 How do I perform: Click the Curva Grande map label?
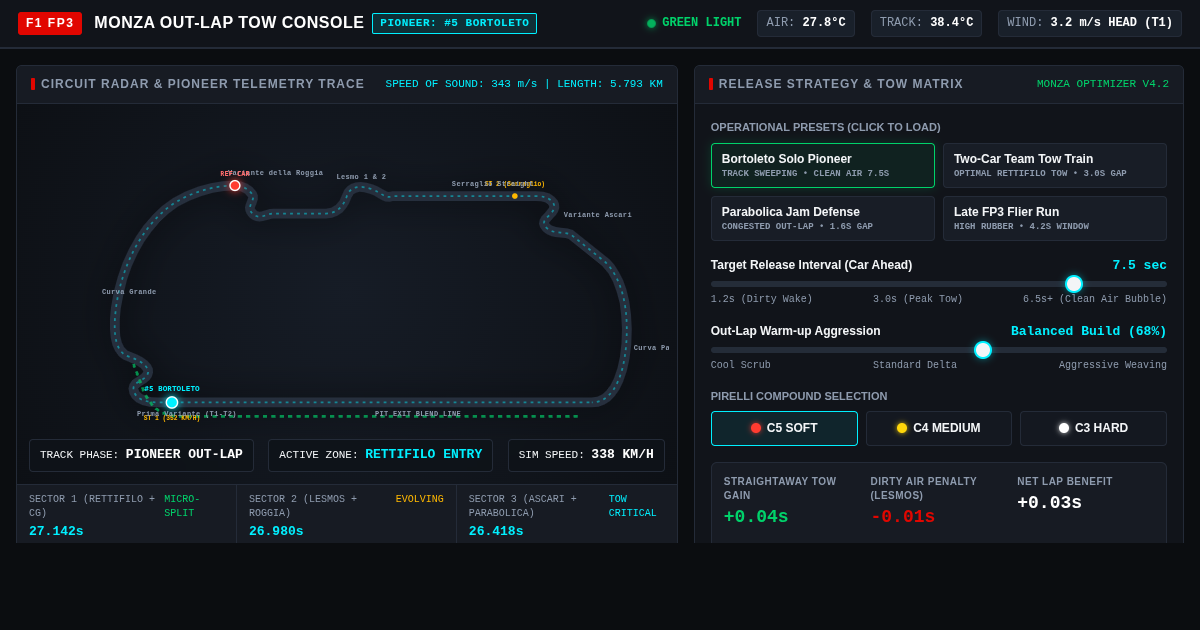pos(129,292)
